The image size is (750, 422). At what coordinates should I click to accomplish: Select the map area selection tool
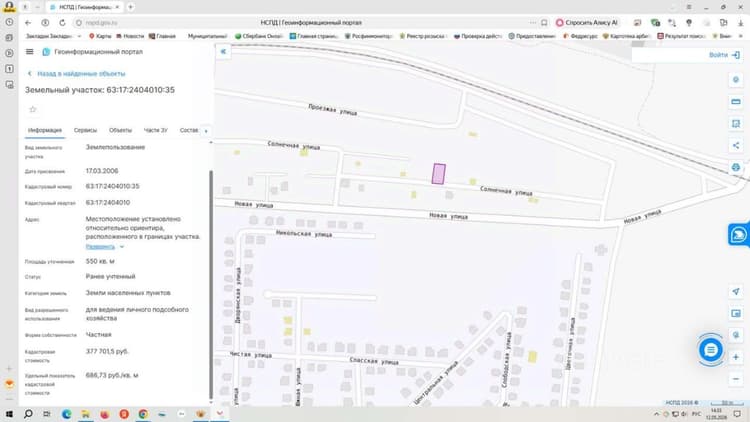pos(736,123)
